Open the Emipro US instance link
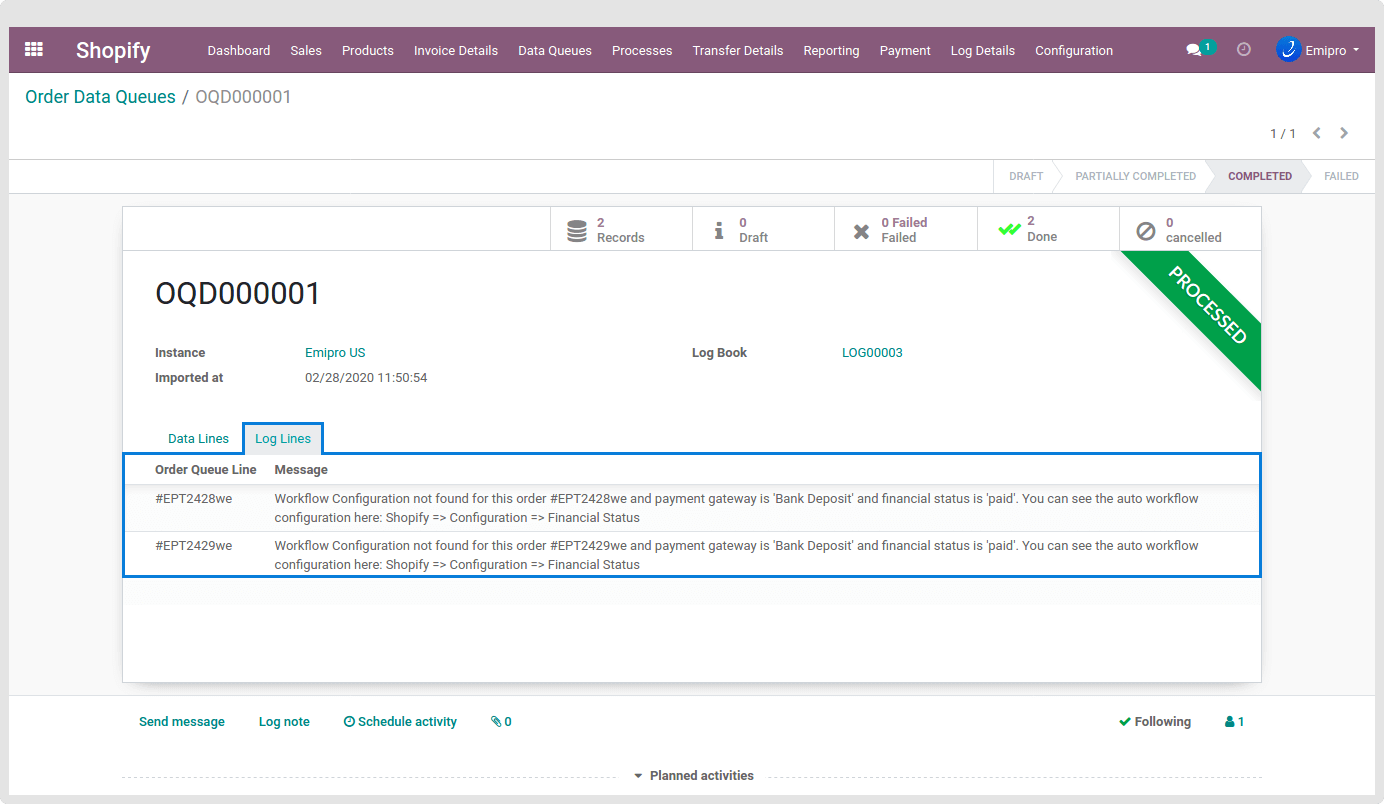1384x804 pixels. (x=335, y=353)
